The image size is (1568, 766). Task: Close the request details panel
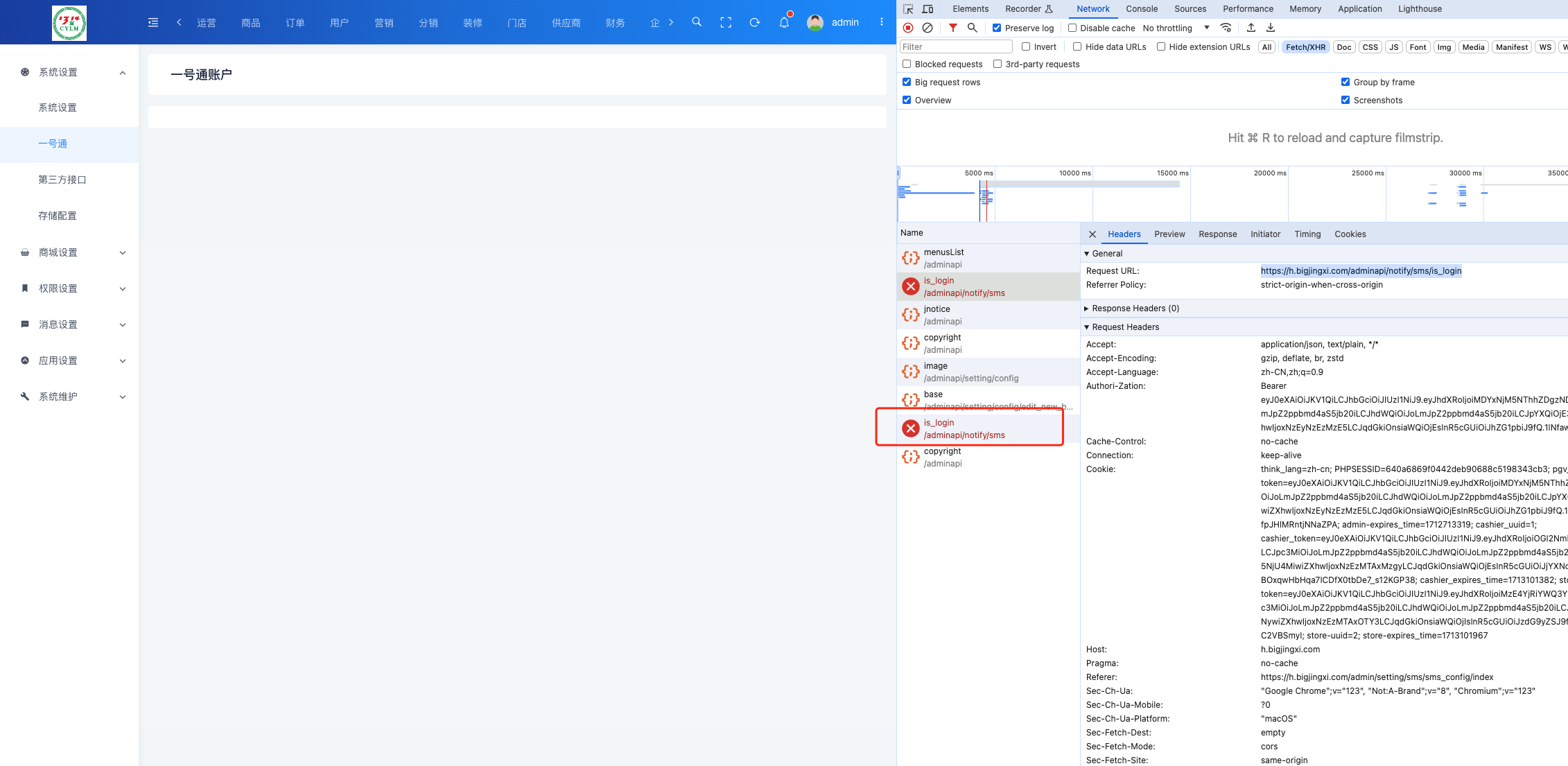point(1092,234)
